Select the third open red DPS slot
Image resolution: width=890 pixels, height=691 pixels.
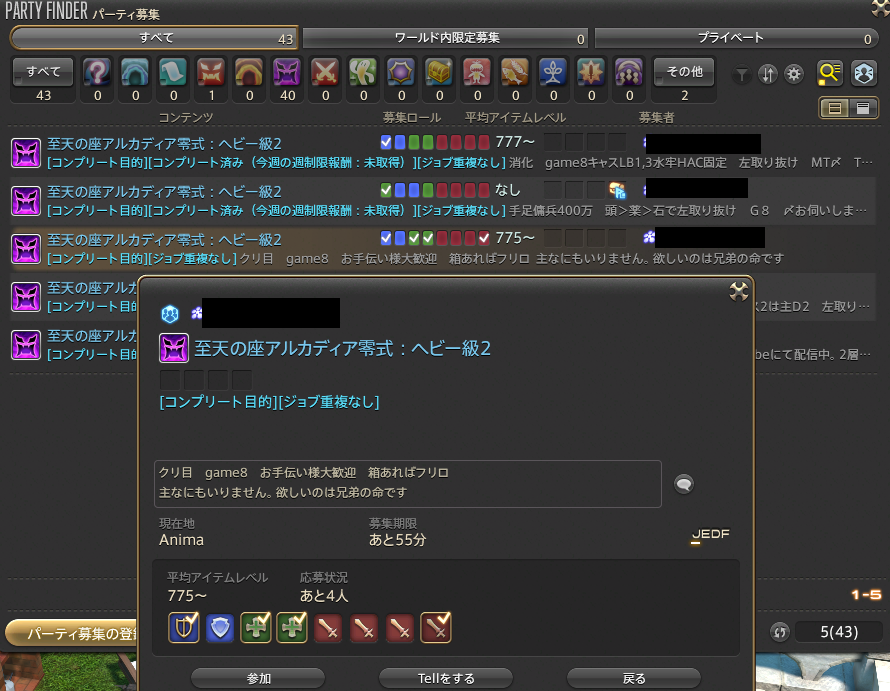point(400,628)
